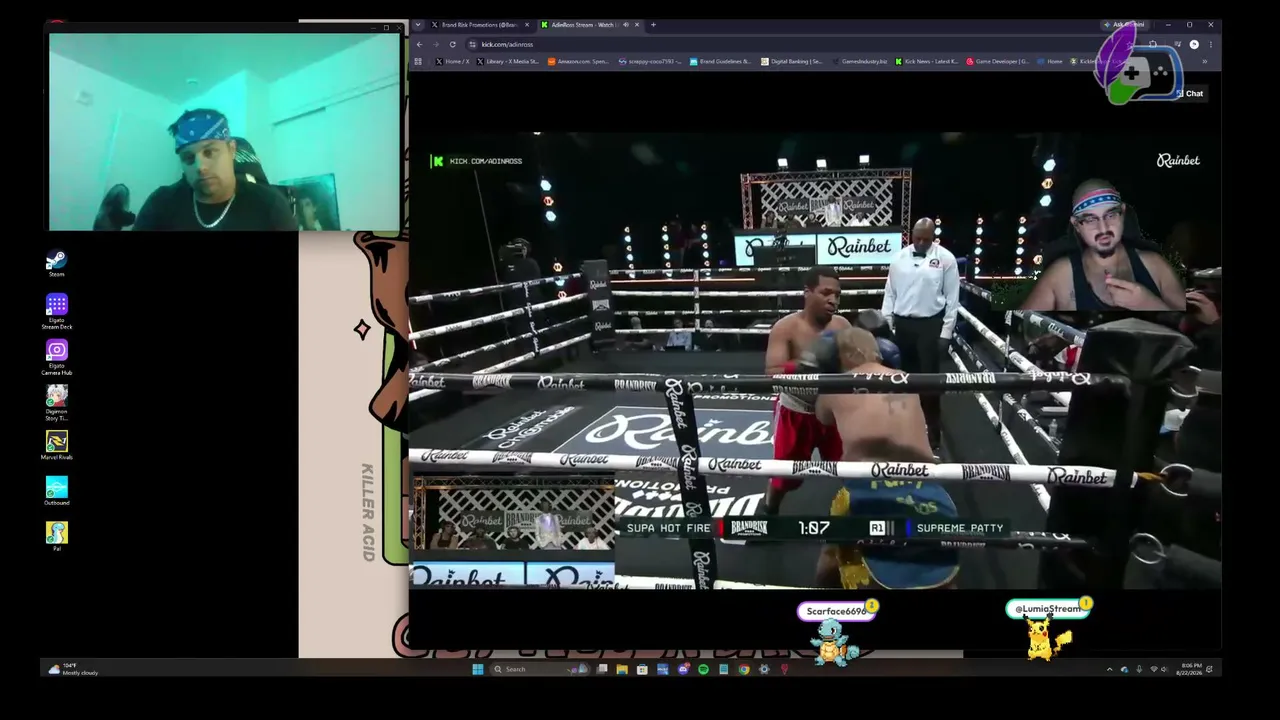This screenshot has width=1280, height=720.
Task: Open the Amazon.com bookmark
Action: pos(578,62)
